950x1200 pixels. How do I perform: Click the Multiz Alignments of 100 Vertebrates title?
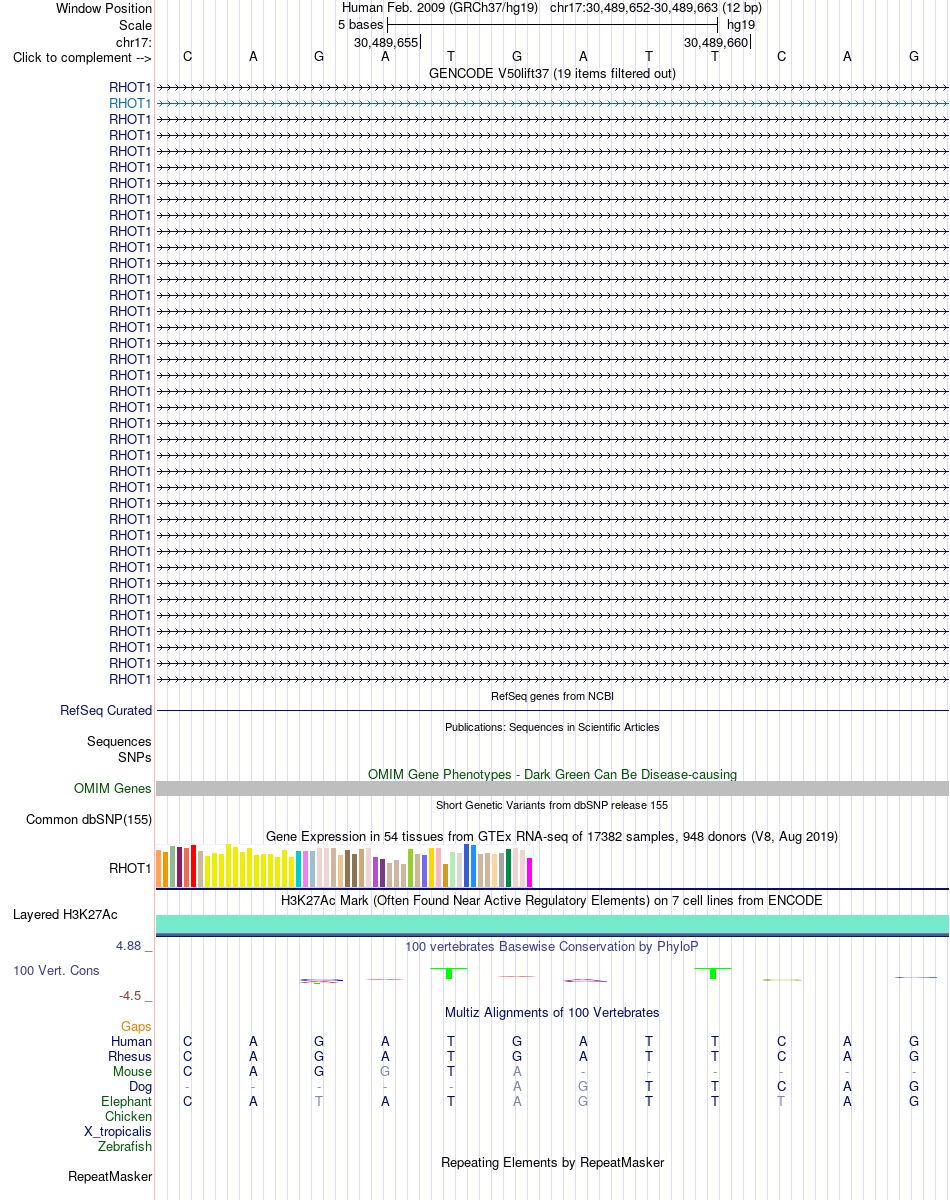click(552, 1012)
